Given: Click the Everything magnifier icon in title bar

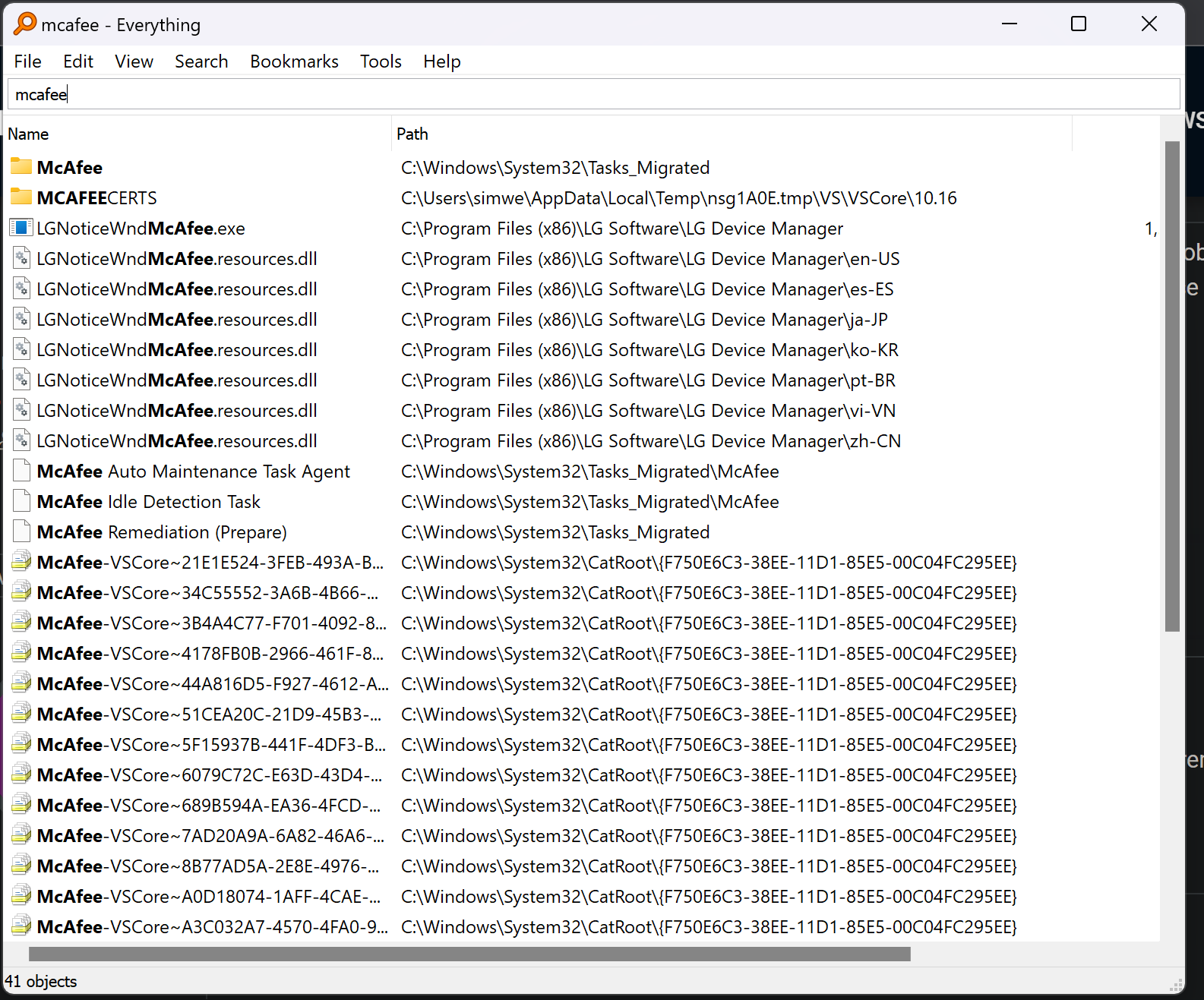Looking at the screenshot, I should coord(25,24).
